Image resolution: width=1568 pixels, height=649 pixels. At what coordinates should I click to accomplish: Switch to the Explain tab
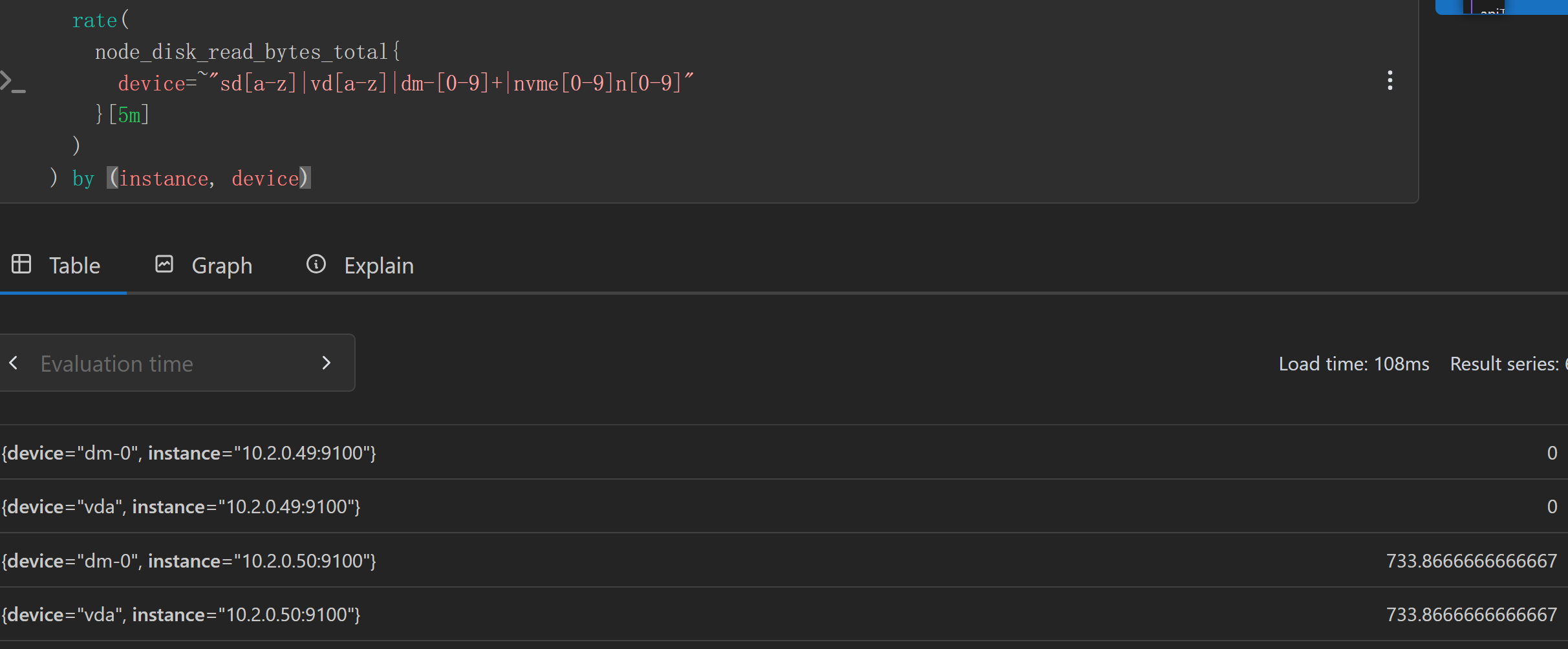pyautogui.click(x=360, y=265)
